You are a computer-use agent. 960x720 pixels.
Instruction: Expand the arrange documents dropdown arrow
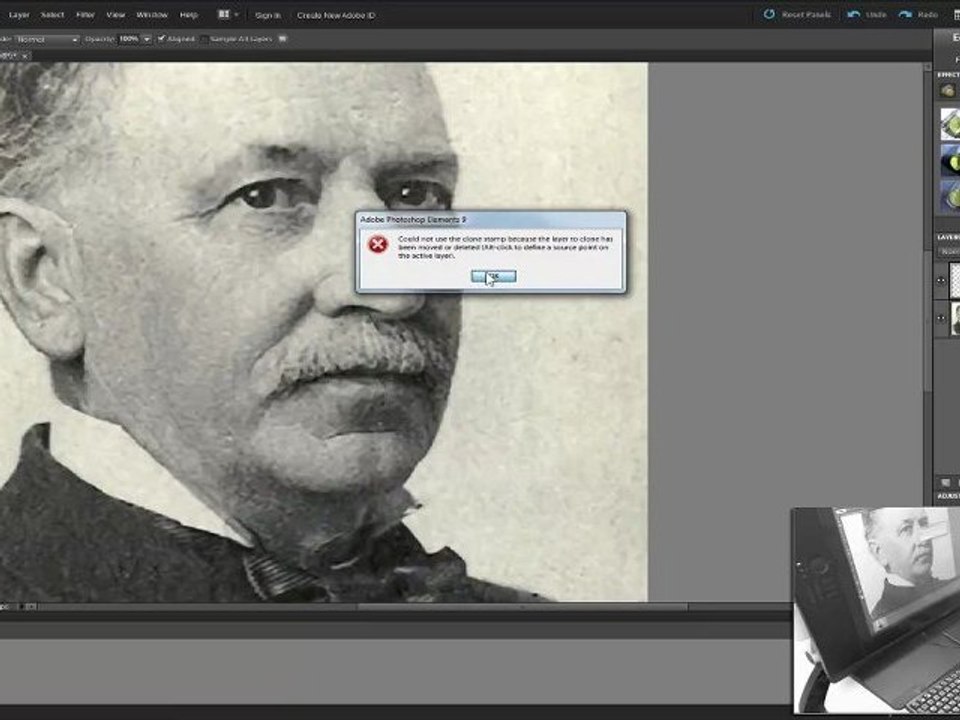click(x=236, y=14)
